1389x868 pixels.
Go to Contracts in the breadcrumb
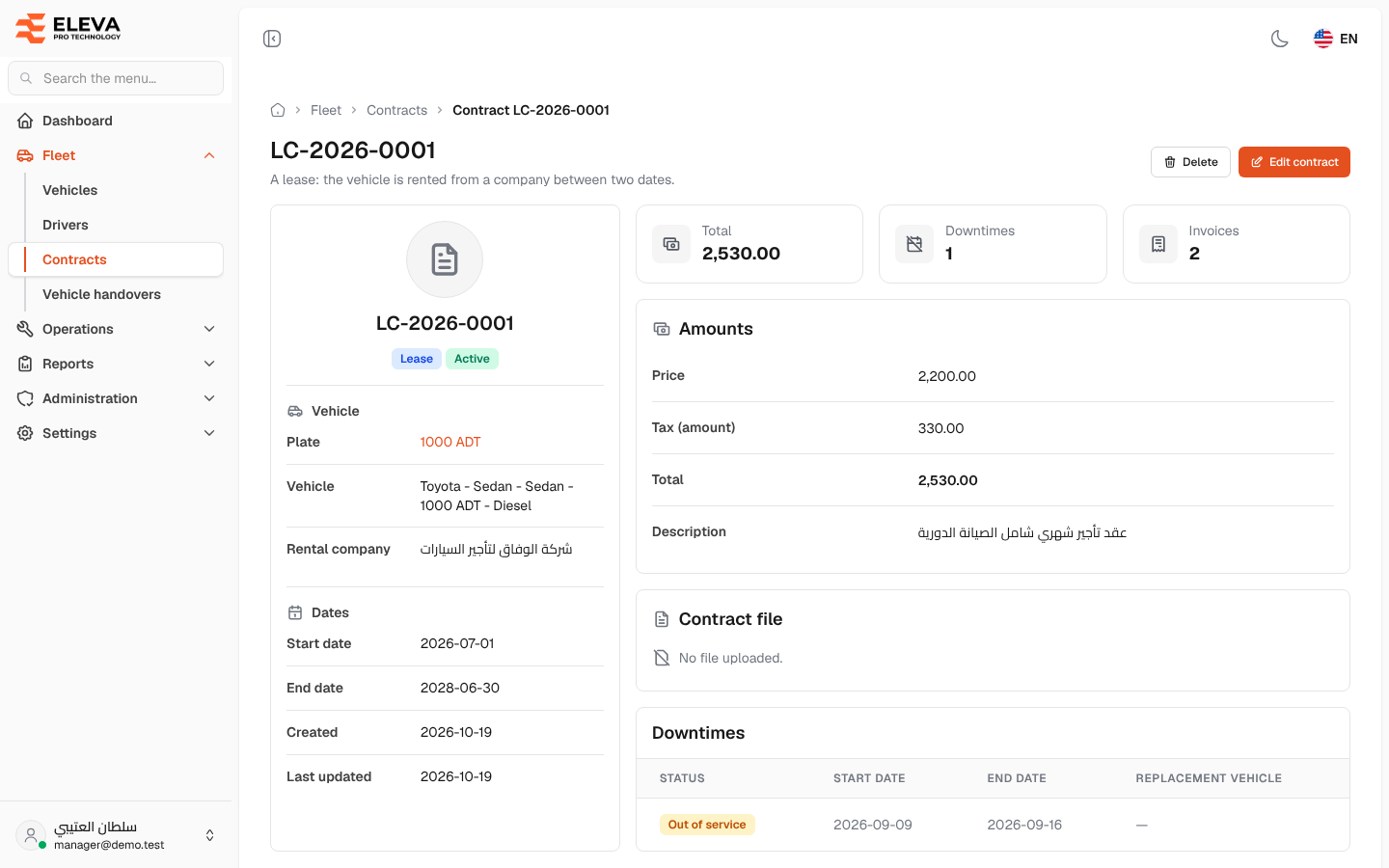pyautogui.click(x=396, y=110)
